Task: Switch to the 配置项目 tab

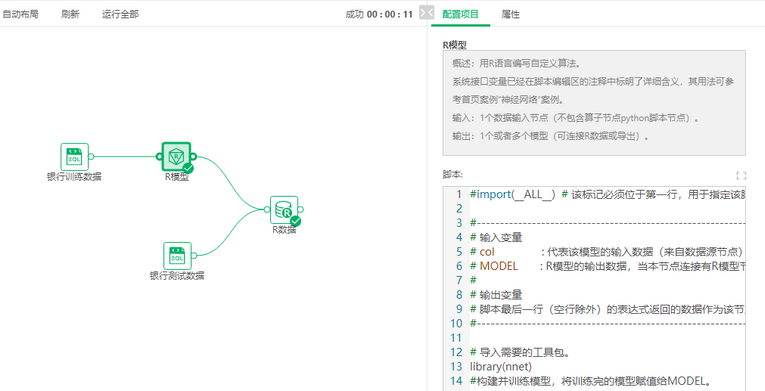Action: 461,14
